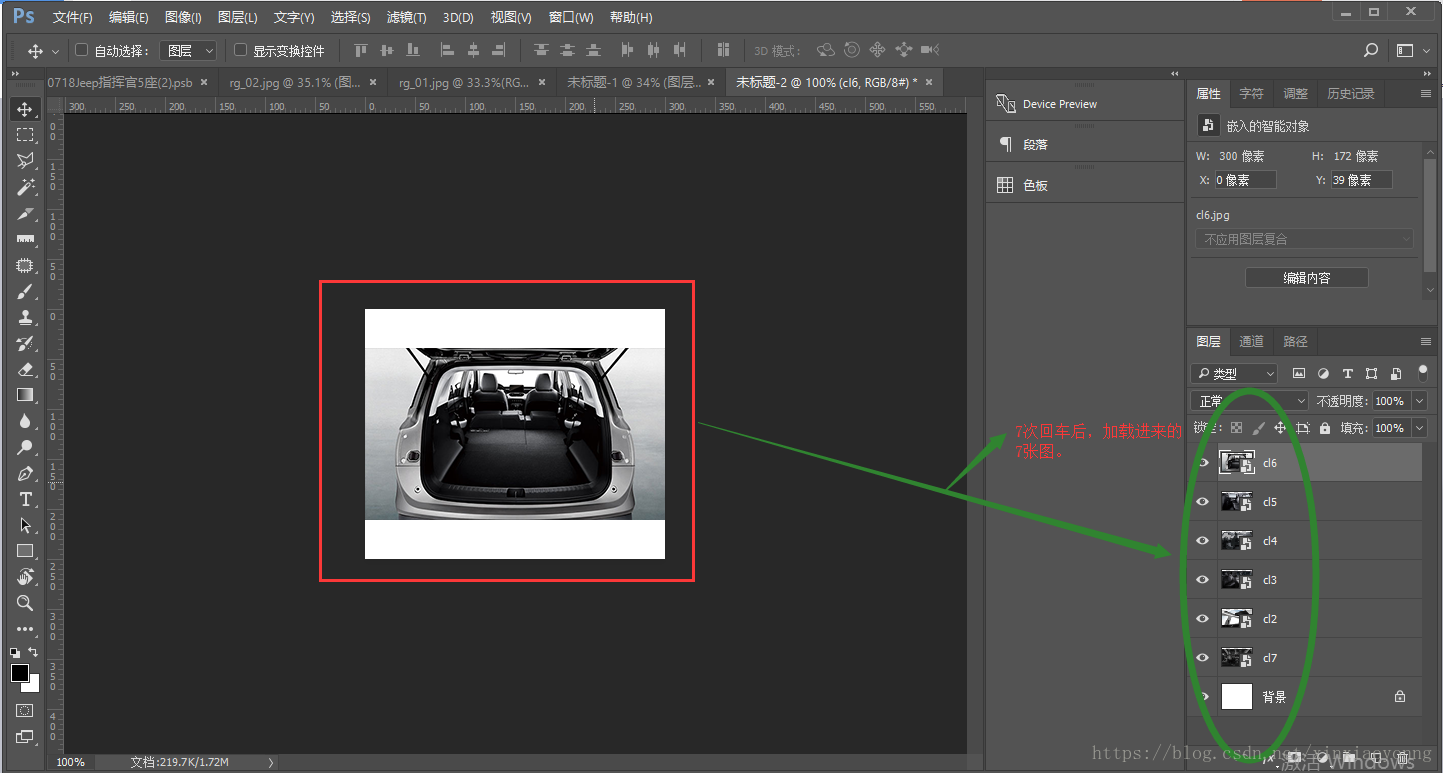1443x773 pixels.
Task: Select the Rectangular Marquee tool
Action: point(25,135)
